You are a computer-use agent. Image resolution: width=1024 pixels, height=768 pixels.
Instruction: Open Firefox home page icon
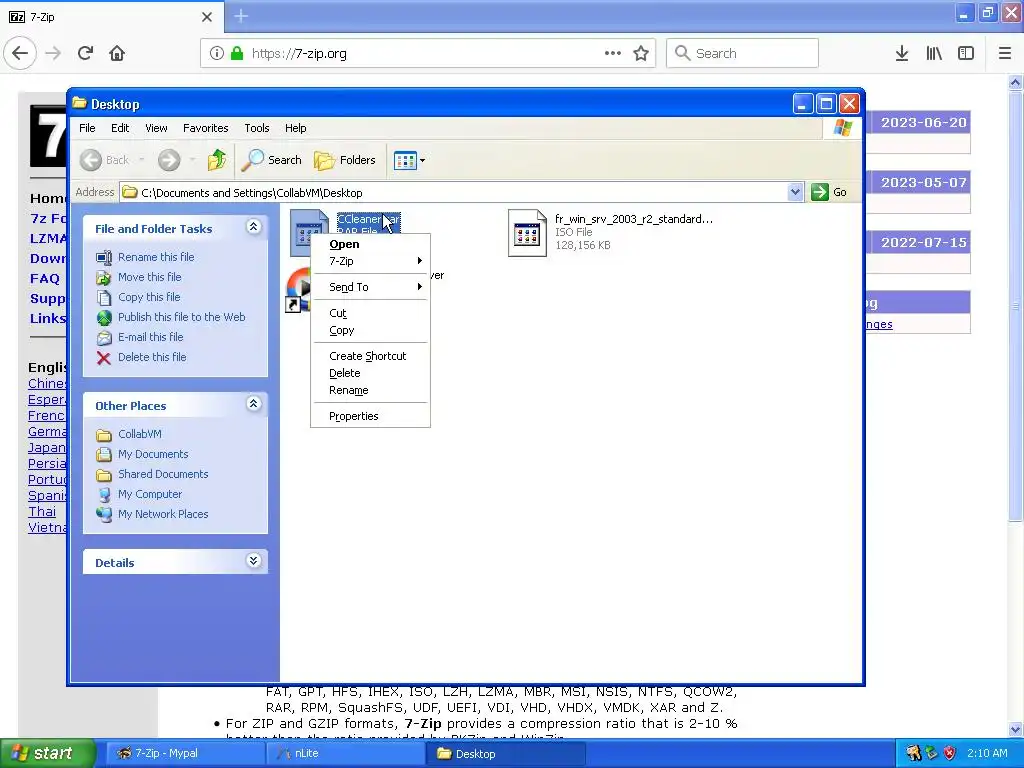pyautogui.click(x=117, y=53)
